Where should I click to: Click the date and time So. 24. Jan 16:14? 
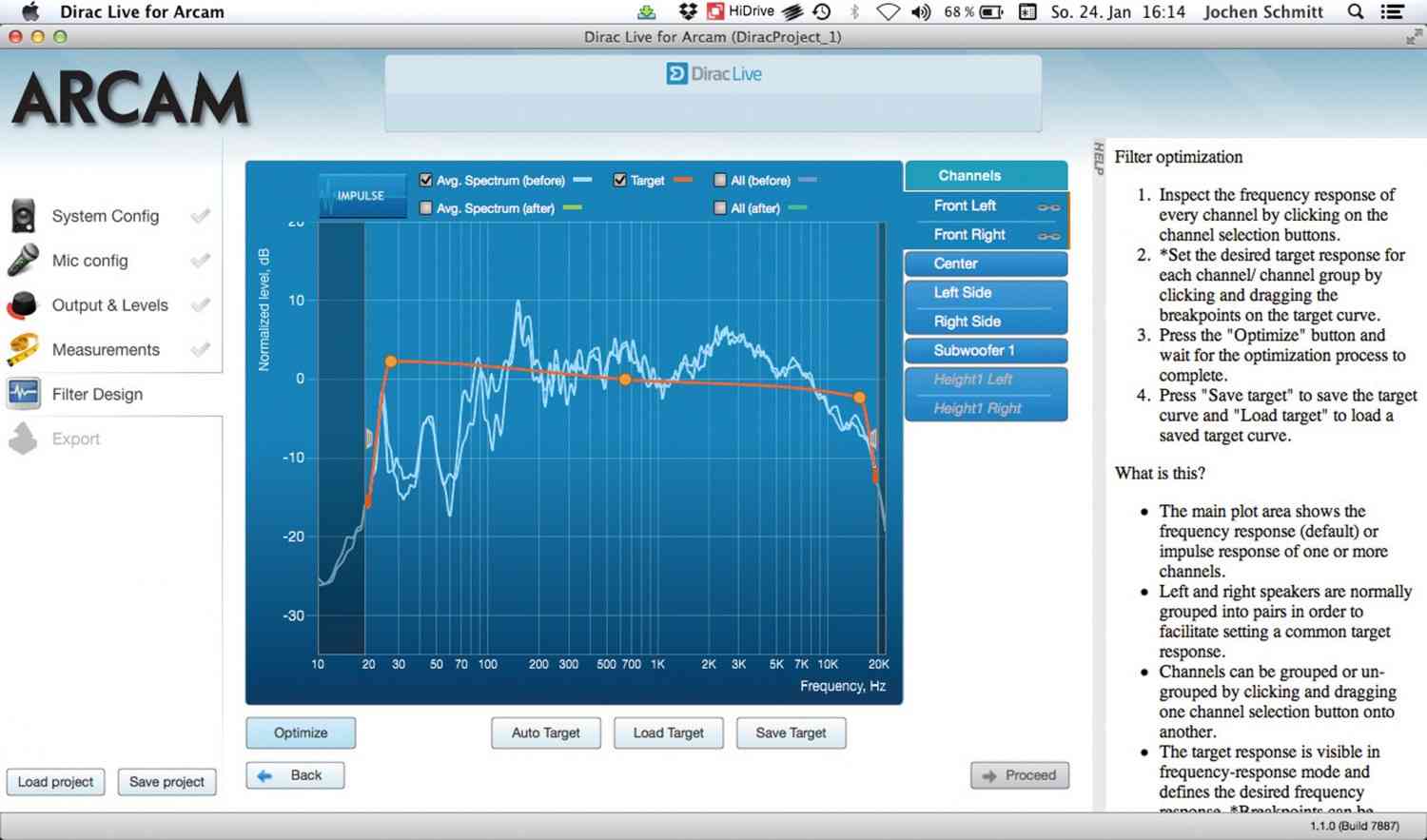click(x=1118, y=11)
